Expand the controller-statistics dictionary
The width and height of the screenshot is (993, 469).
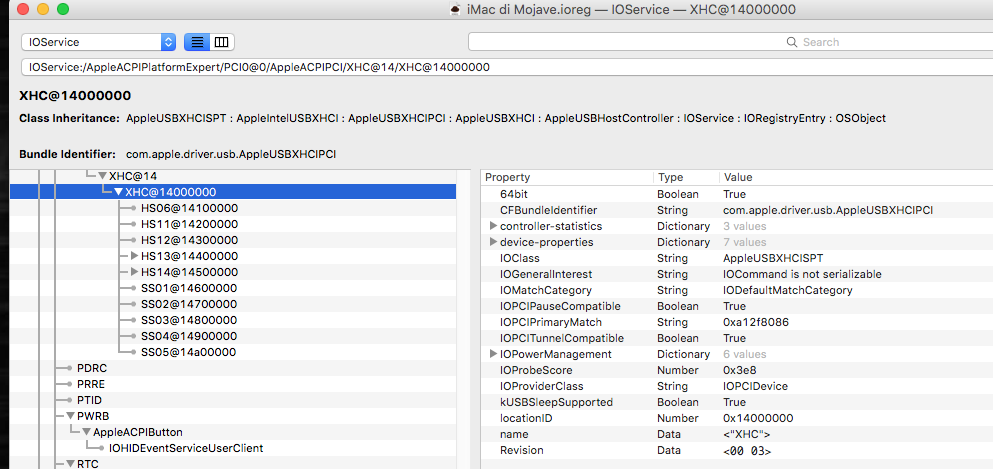coord(493,226)
